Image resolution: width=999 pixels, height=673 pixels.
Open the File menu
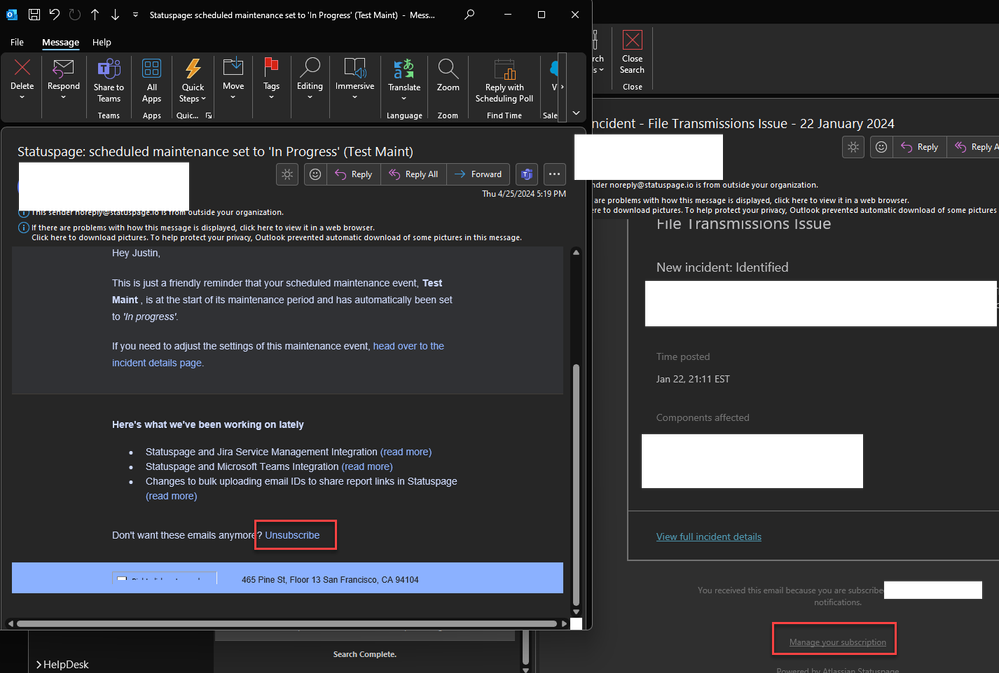tap(17, 42)
